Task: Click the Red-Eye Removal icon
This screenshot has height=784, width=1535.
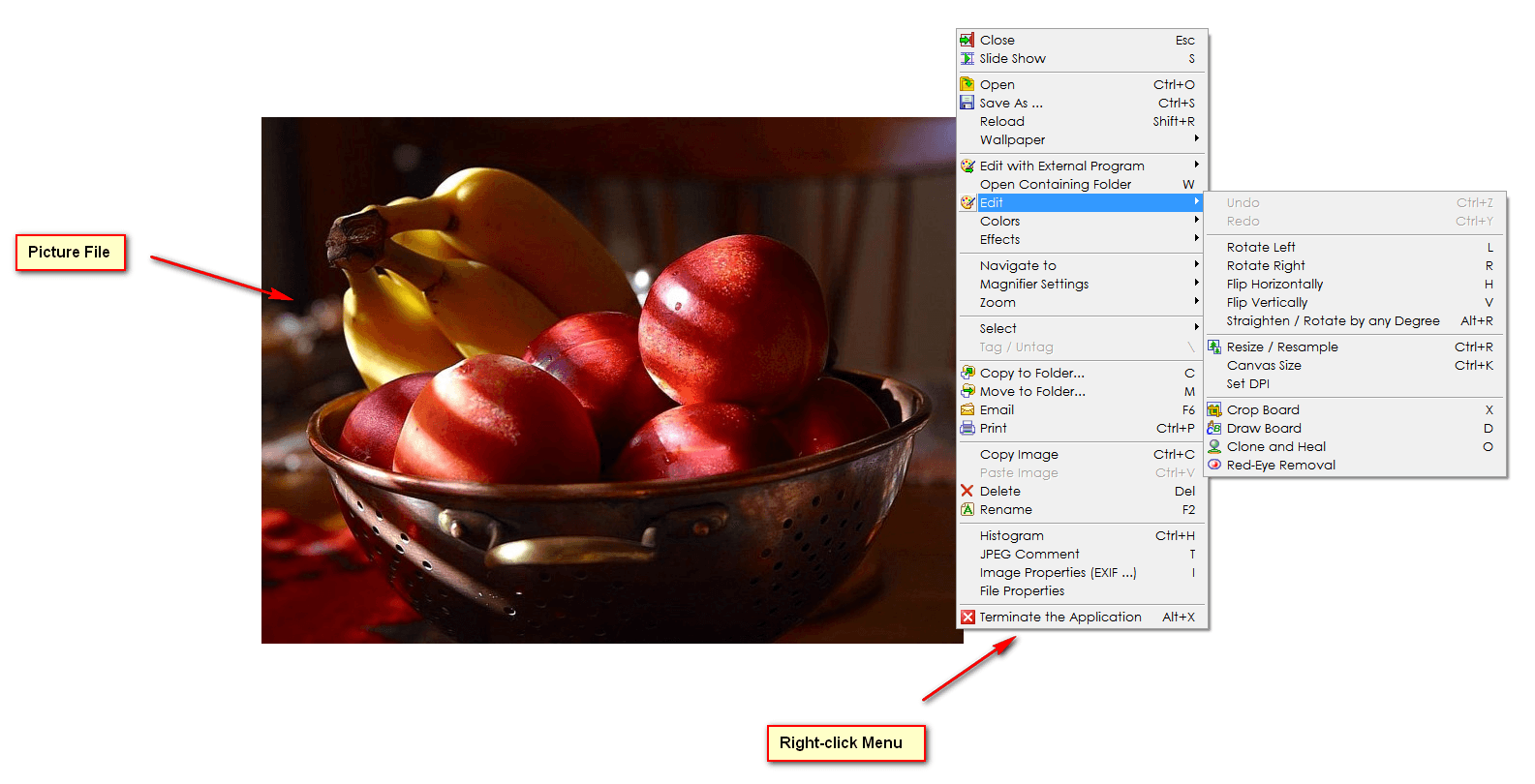Action: click(x=1213, y=465)
